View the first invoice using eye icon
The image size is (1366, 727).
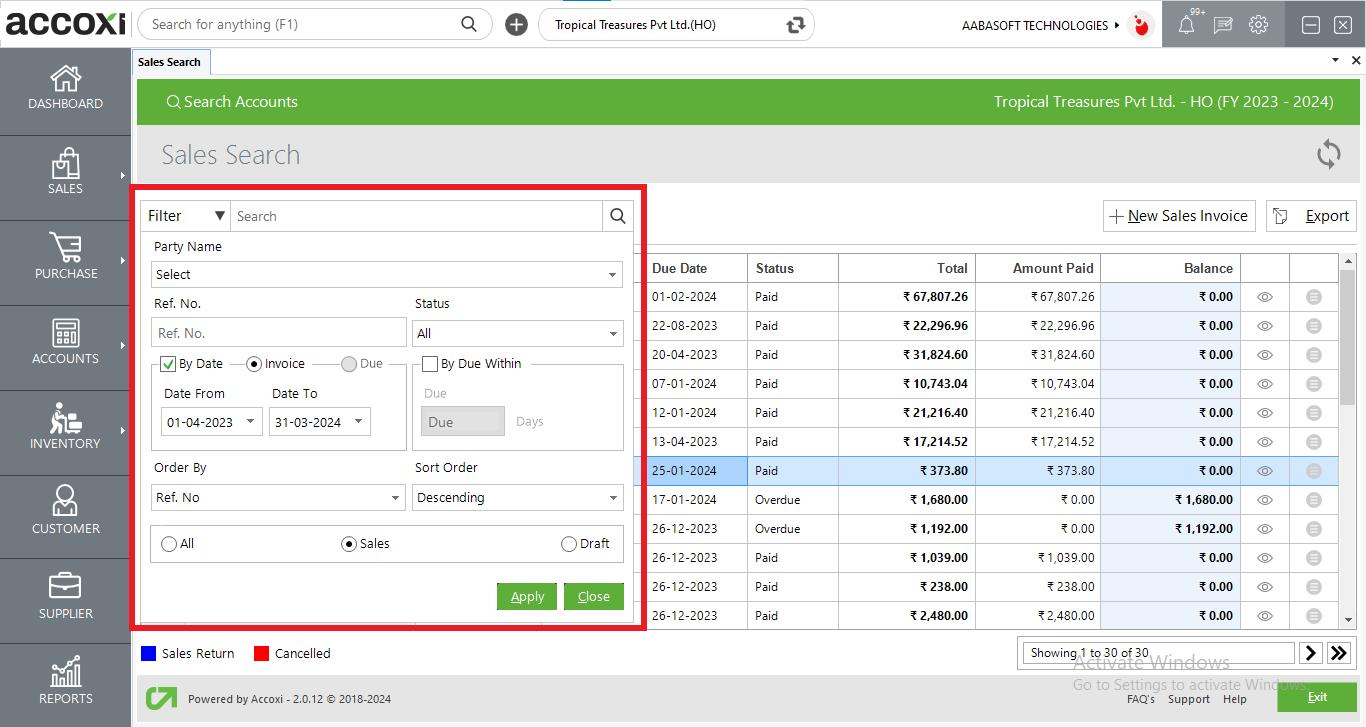pos(1264,297)
